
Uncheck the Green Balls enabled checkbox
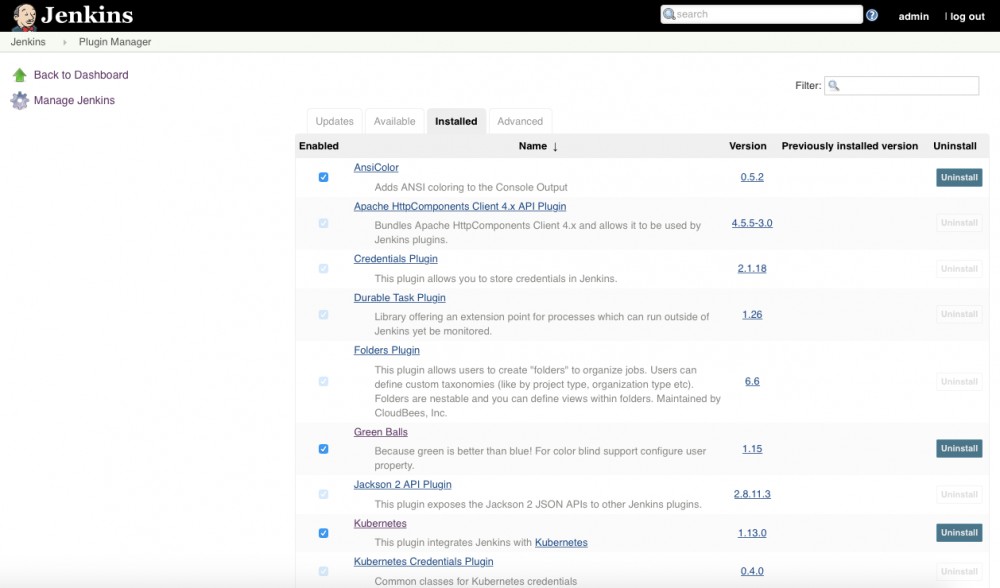click(x=323, y=449)
